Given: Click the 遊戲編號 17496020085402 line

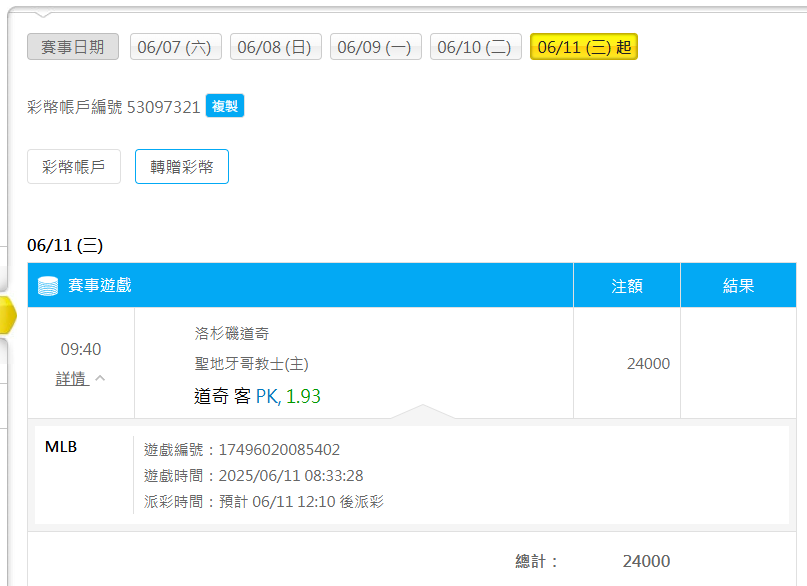Looking at the screenshot, I should [242, 450].
